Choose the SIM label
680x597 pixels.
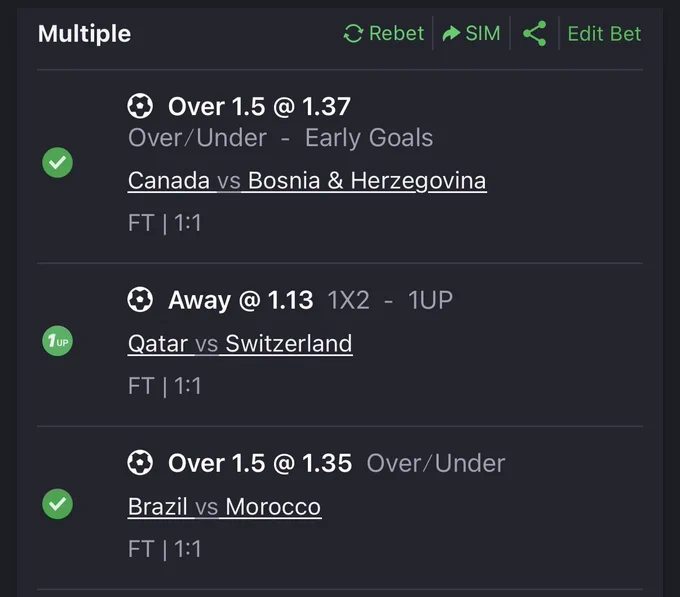[483, 33]
